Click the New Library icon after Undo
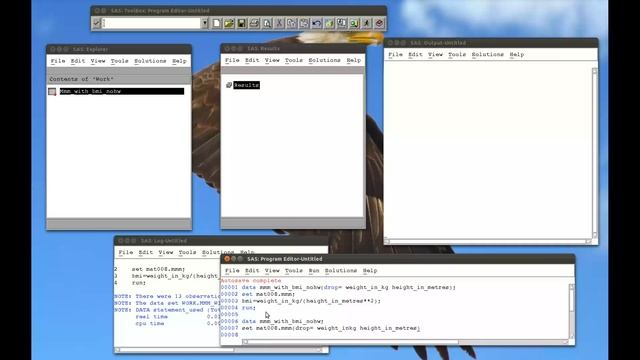Viewport: 640px width, 360px height. click(x=329, y=23)
